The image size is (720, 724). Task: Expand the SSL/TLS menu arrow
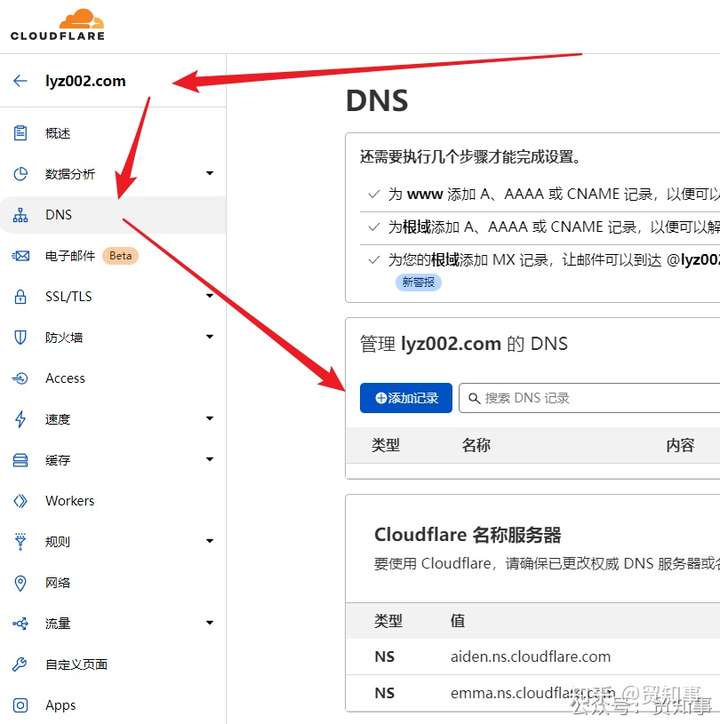point(210,296)
